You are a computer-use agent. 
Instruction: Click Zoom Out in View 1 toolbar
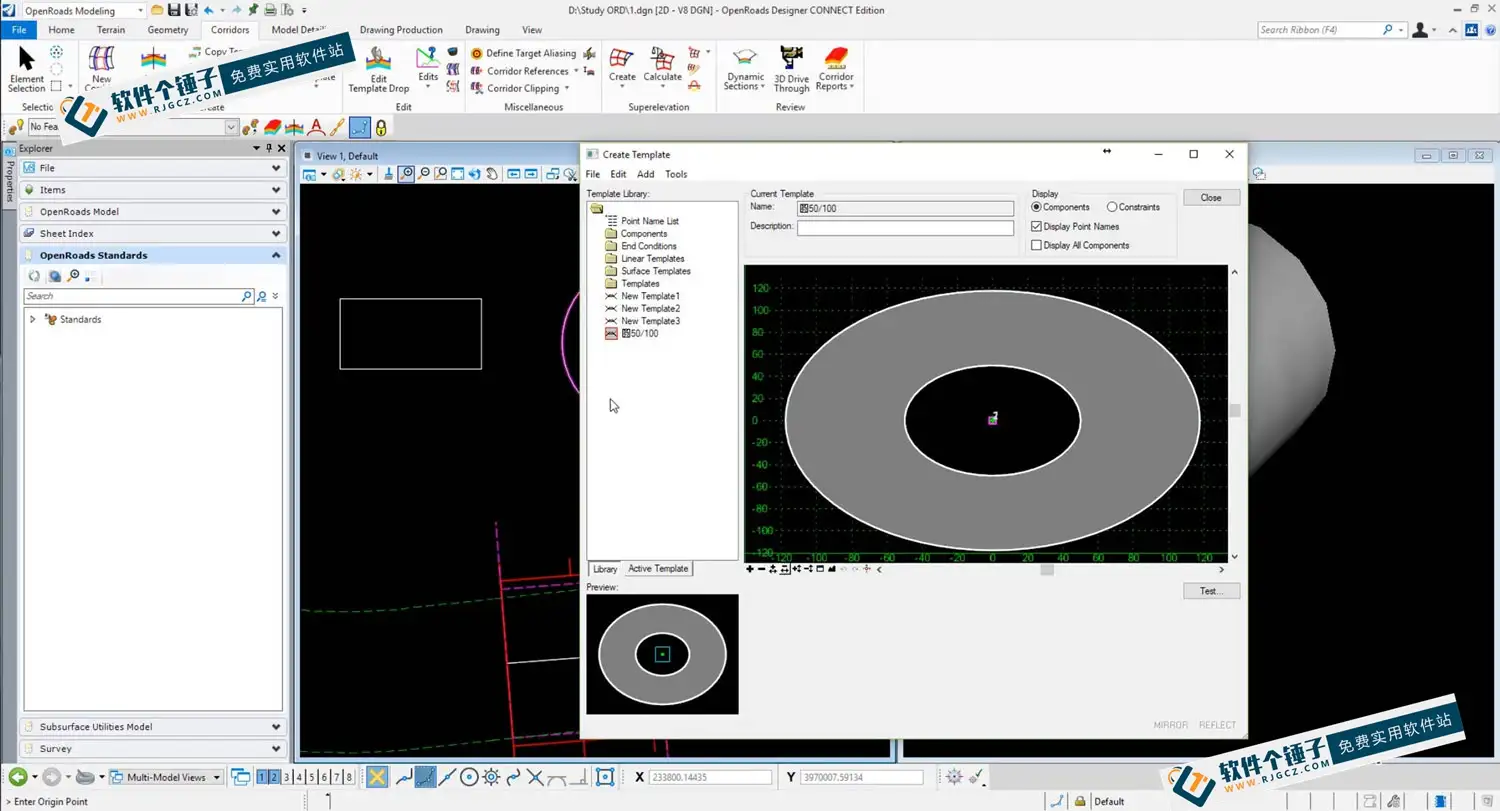tap(424, 174)
